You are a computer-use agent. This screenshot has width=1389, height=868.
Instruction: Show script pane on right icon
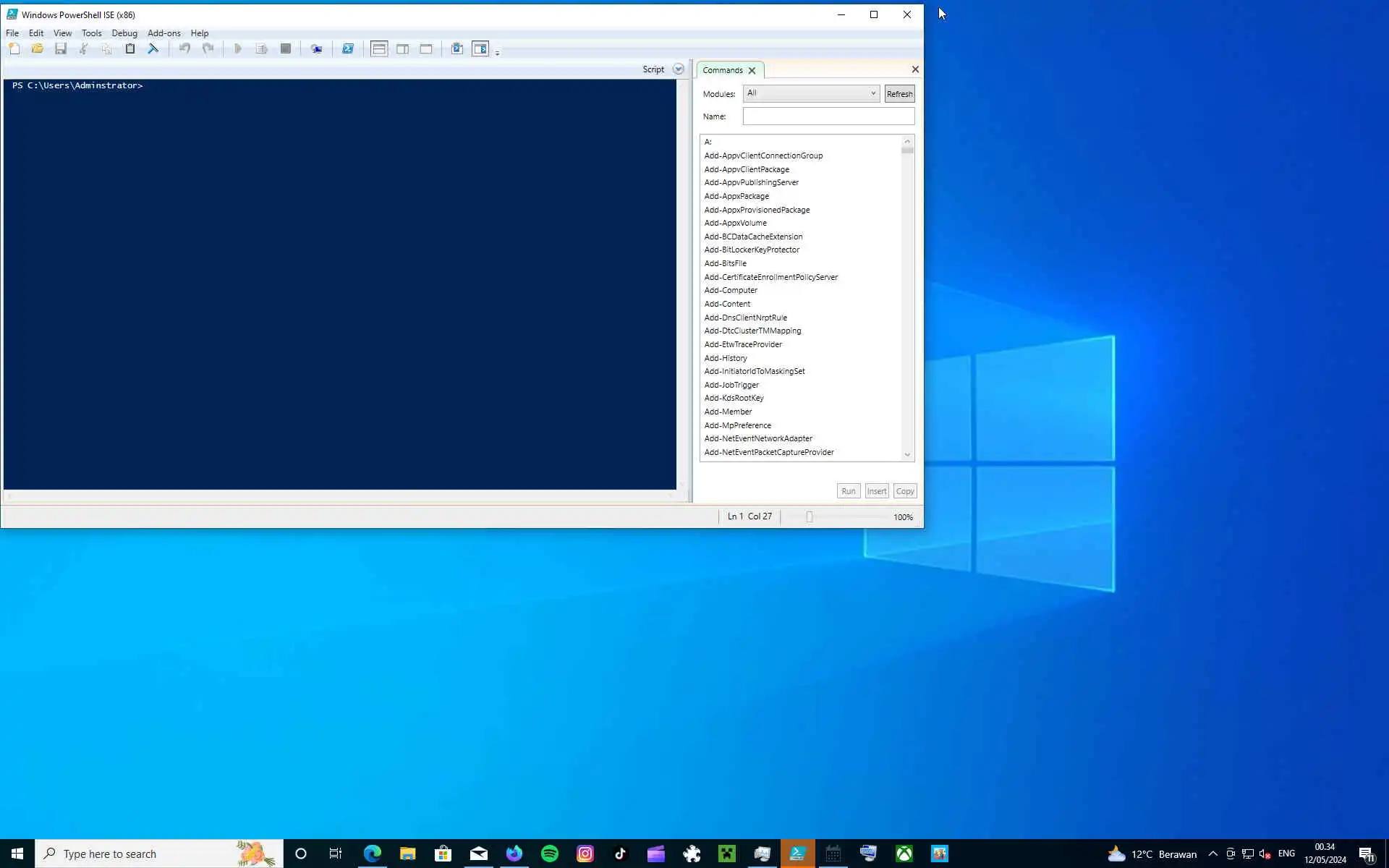[402, 48]
